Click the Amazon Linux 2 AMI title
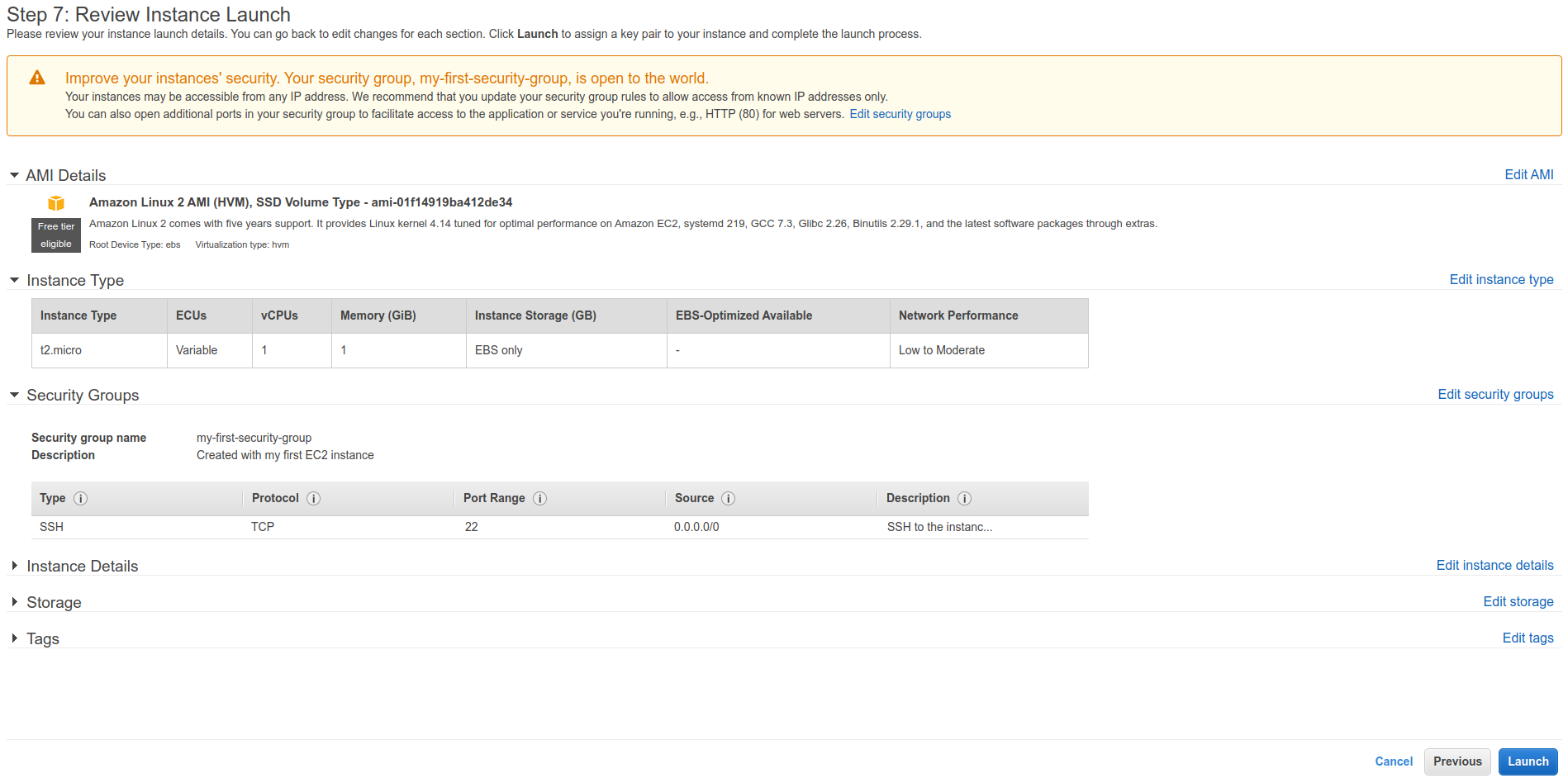The image size is (1568, 778). (x=301, y=202)
